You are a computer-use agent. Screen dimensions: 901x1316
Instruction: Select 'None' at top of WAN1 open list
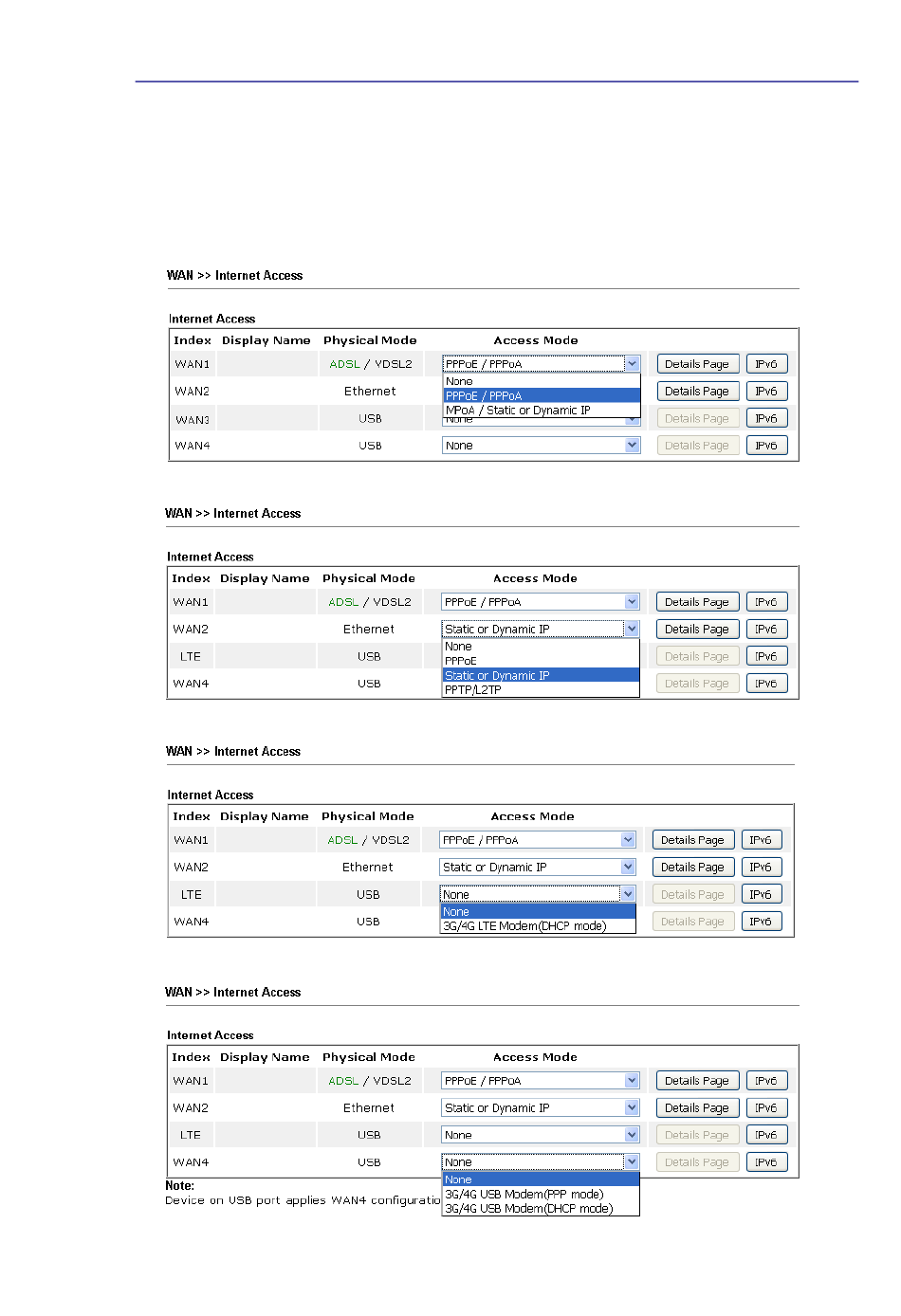[x=542, y=381]
